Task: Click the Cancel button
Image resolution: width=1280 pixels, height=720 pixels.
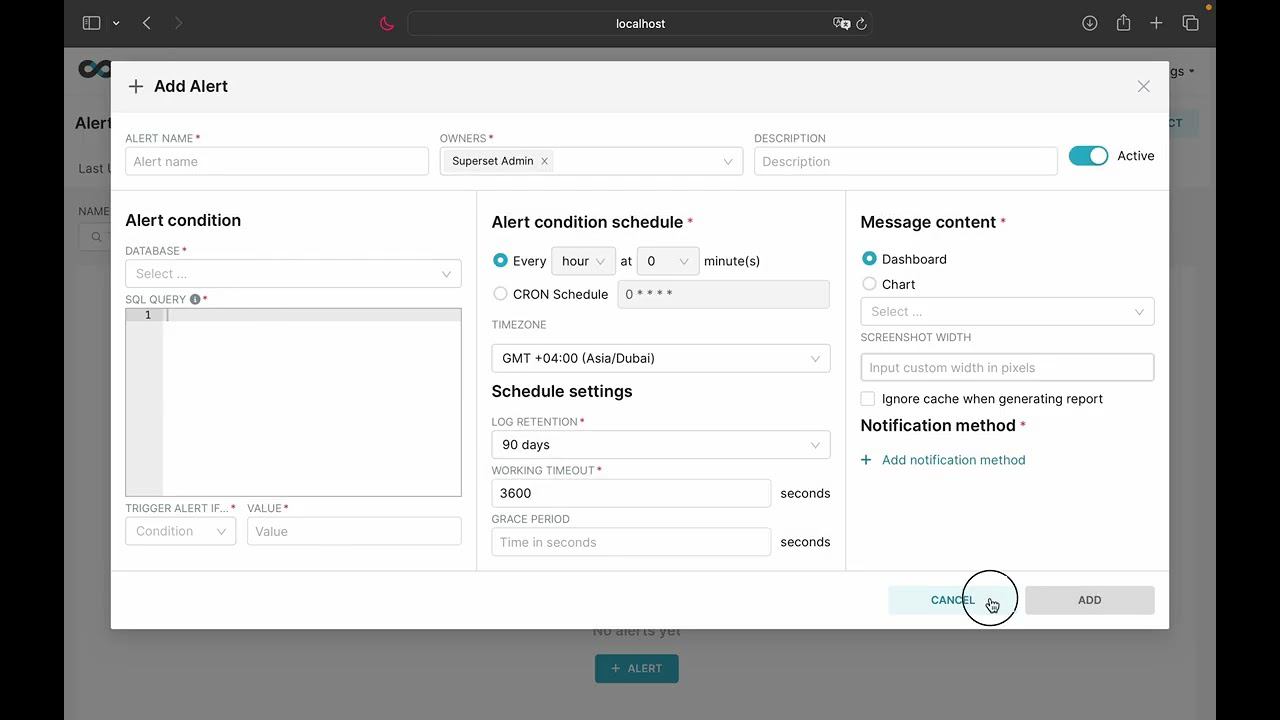Action: coord(952,600)
